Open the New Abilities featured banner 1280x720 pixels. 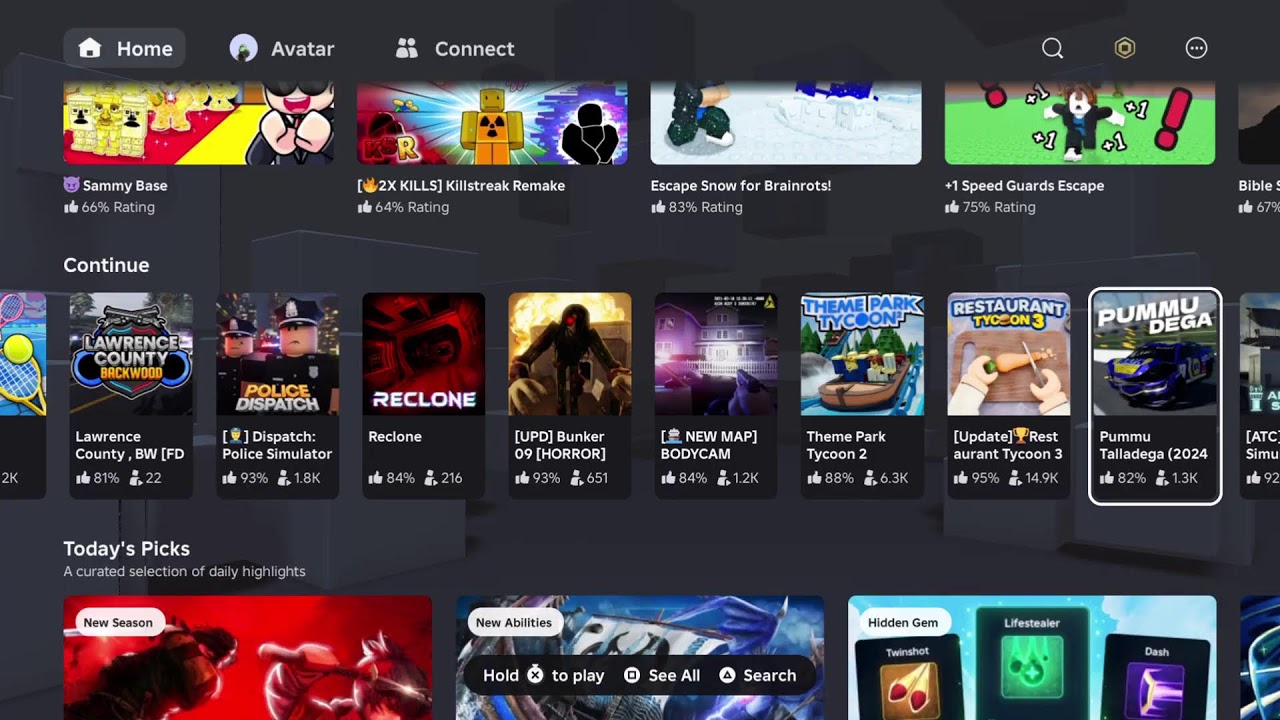[x=640, y=658]
